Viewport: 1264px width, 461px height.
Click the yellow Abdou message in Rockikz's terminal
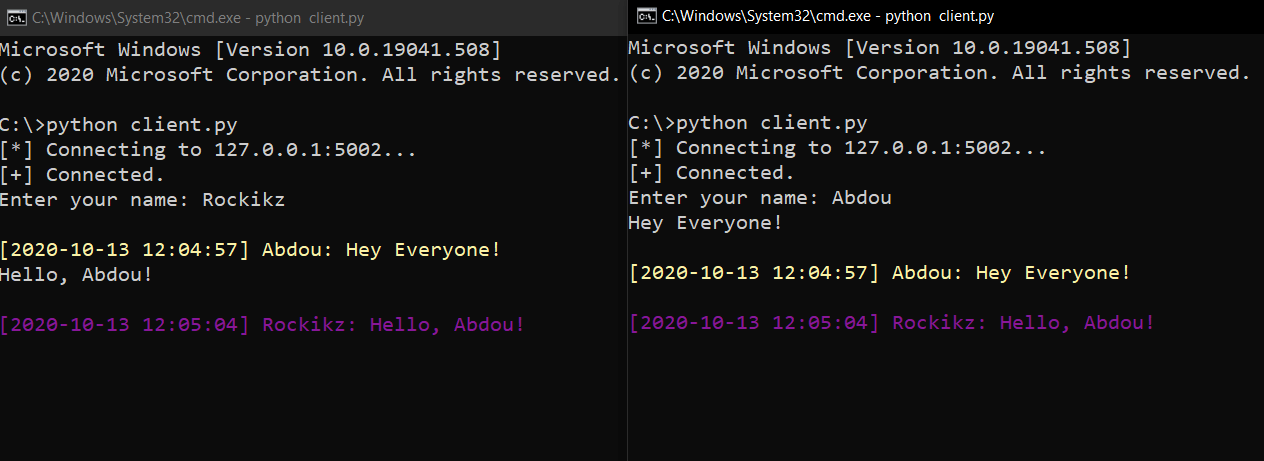click(x=249, y=249)
